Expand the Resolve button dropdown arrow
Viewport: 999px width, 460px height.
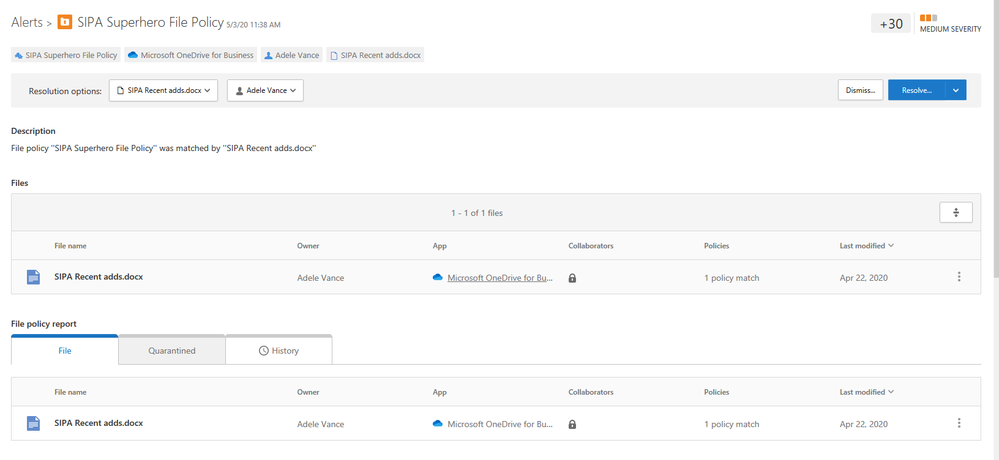click(x=956, y=90)
